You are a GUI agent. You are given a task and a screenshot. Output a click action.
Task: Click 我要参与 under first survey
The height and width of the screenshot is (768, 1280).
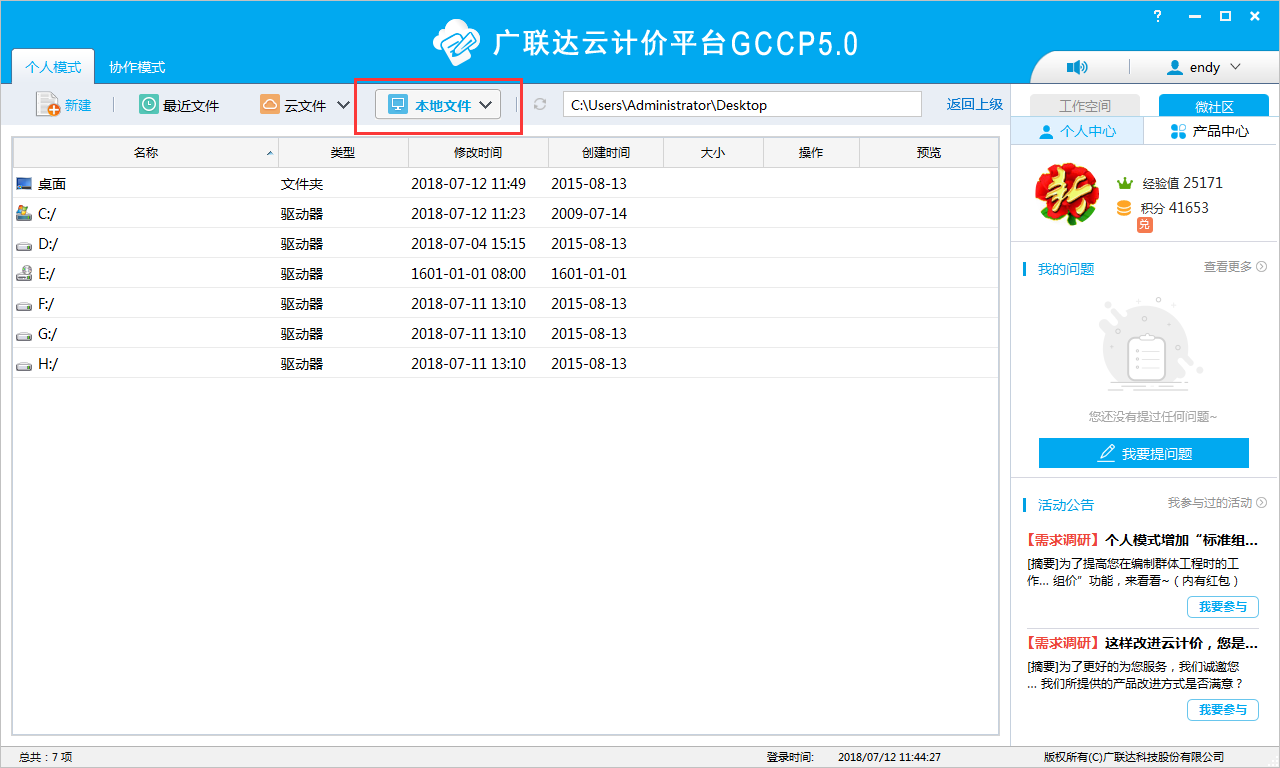(x=1223, y=607)
